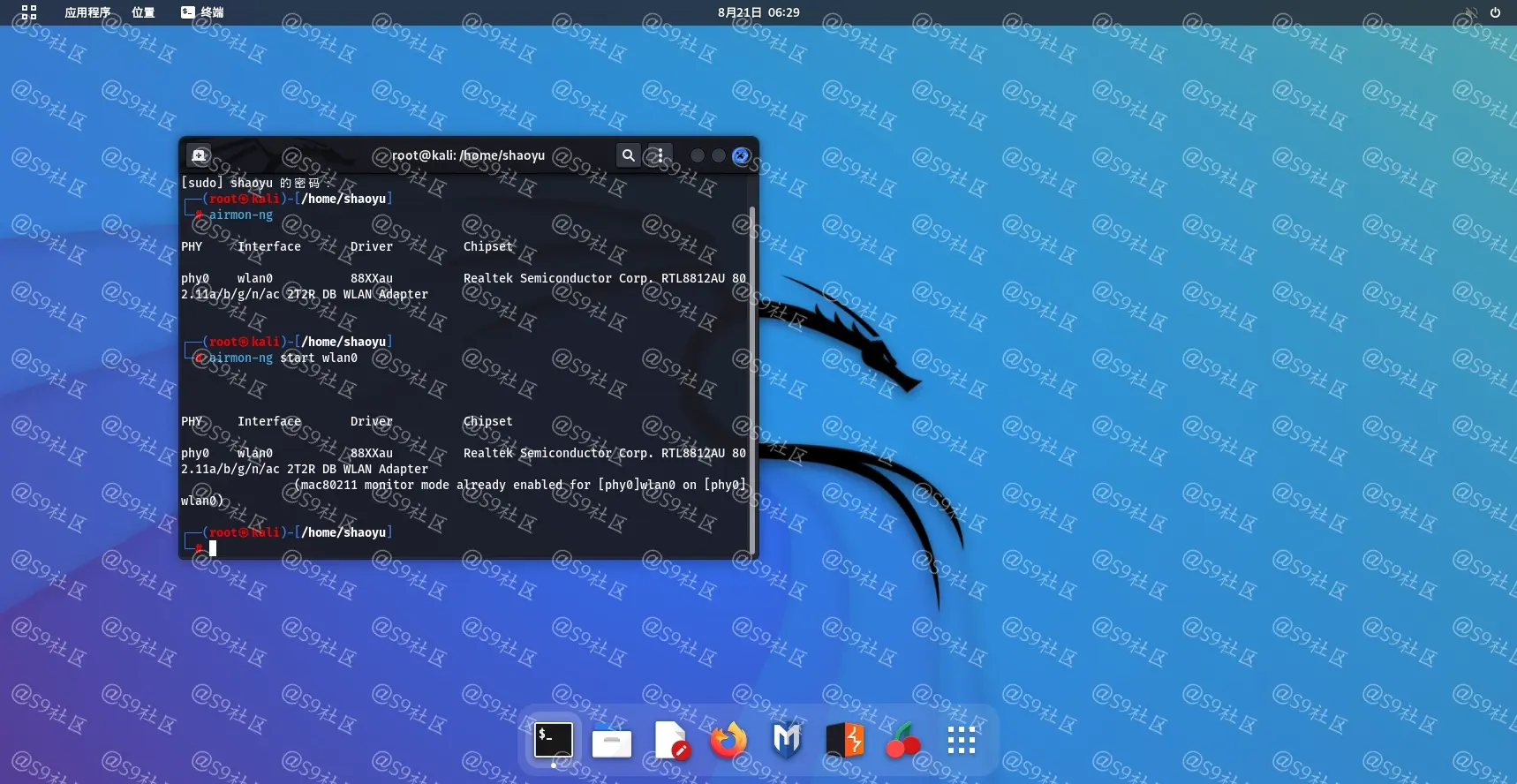
Task: Click the terminal cursor at the last prompt
Action: 213,548
